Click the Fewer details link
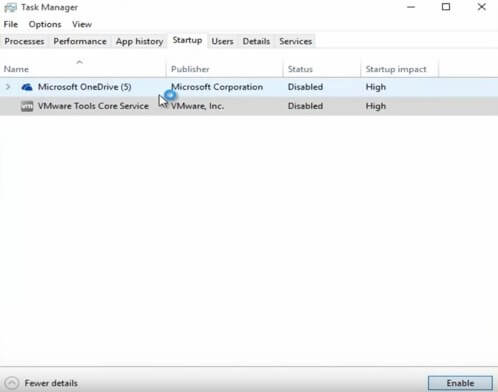The image size is (498, 392). coord(51,383)
